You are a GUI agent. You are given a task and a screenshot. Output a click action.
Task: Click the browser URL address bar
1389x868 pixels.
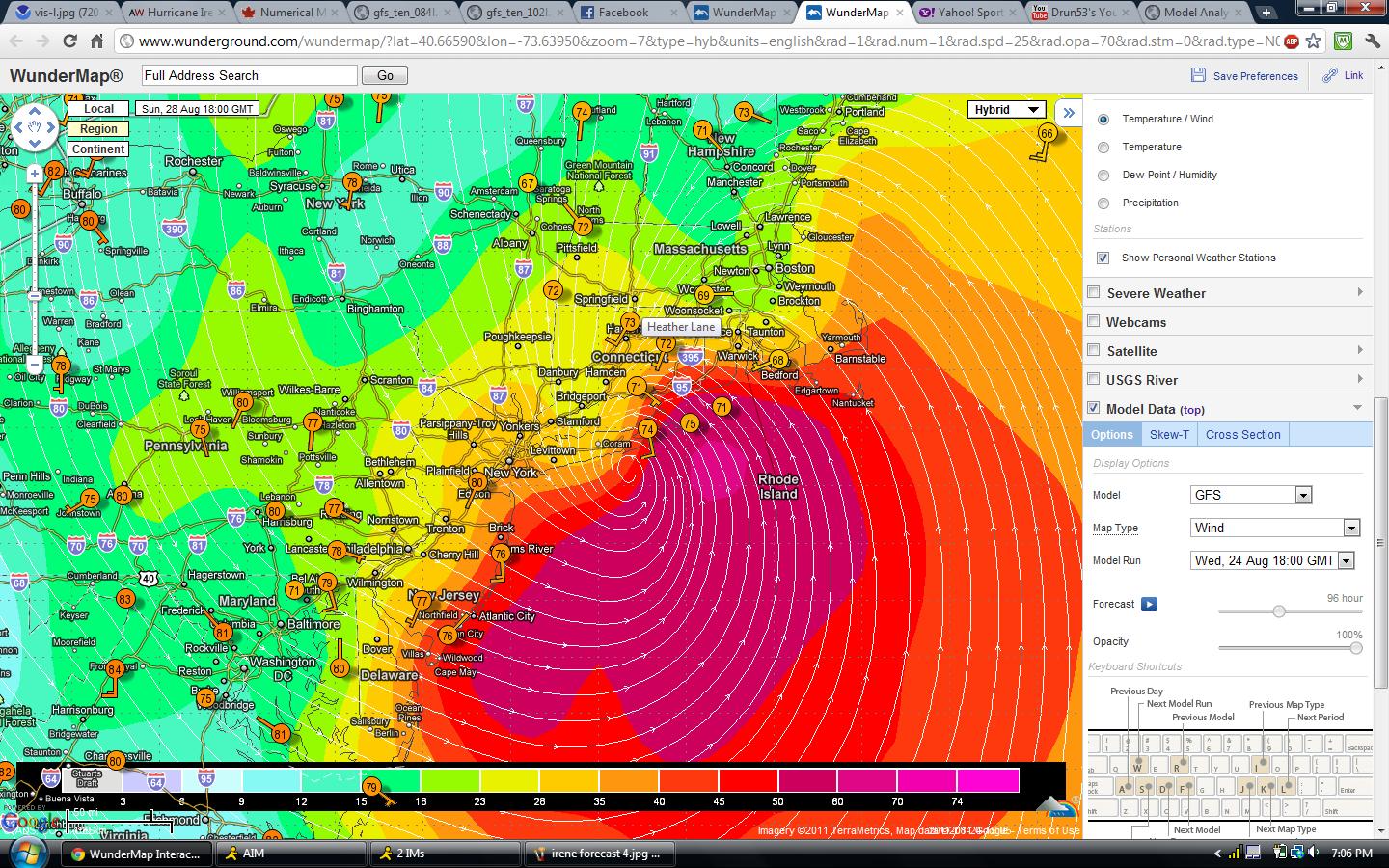click(709, 41)
